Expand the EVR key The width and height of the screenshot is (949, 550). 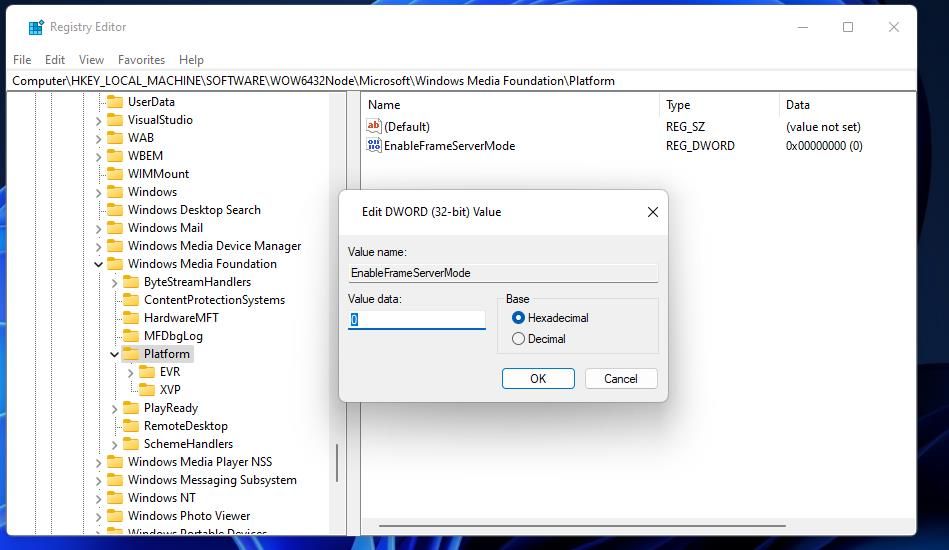click(131, 373)
